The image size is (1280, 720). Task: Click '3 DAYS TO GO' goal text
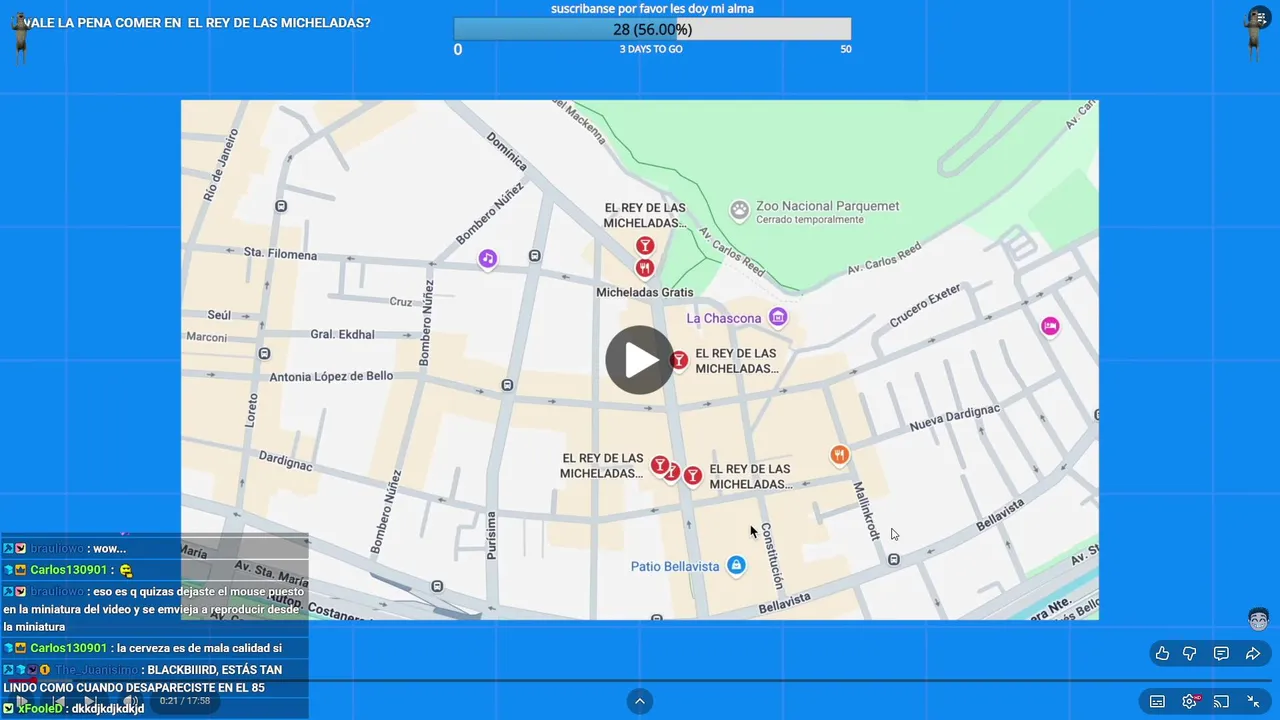pyautogui.click(x=651, y=49)
